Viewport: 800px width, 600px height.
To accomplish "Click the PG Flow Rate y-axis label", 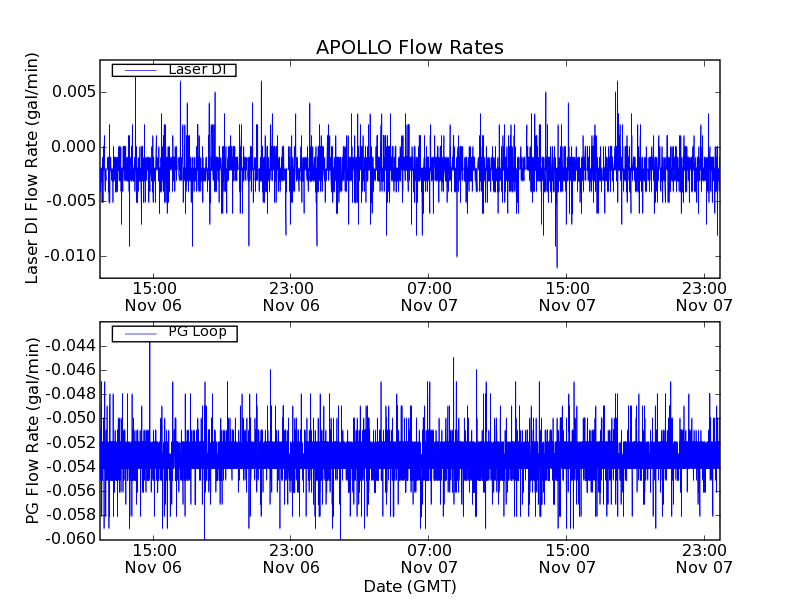I will coord(33,430).
